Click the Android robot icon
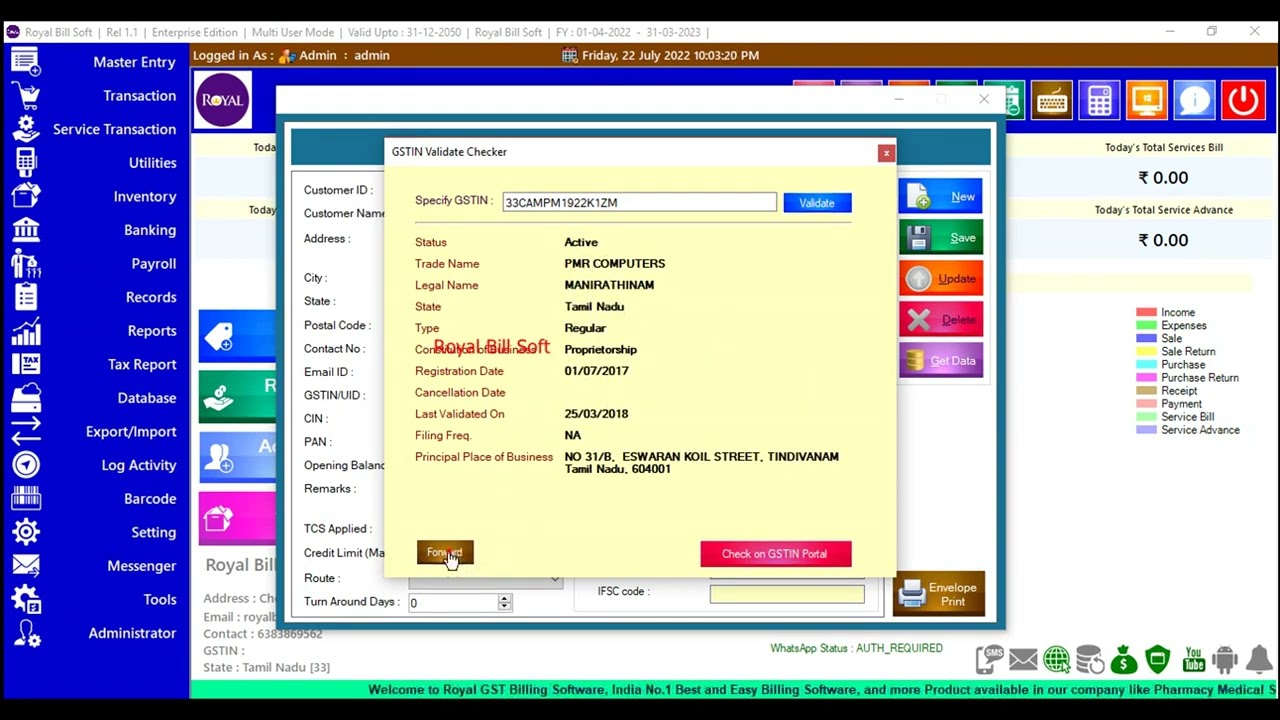Image resolution: width=1280 pixels, height=720 pixels. 1225,659
